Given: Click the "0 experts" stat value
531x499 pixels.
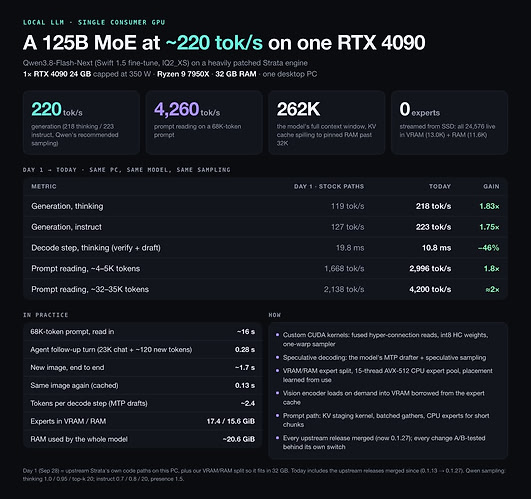Looking at the screenshot, I should (x=420, y=109).
